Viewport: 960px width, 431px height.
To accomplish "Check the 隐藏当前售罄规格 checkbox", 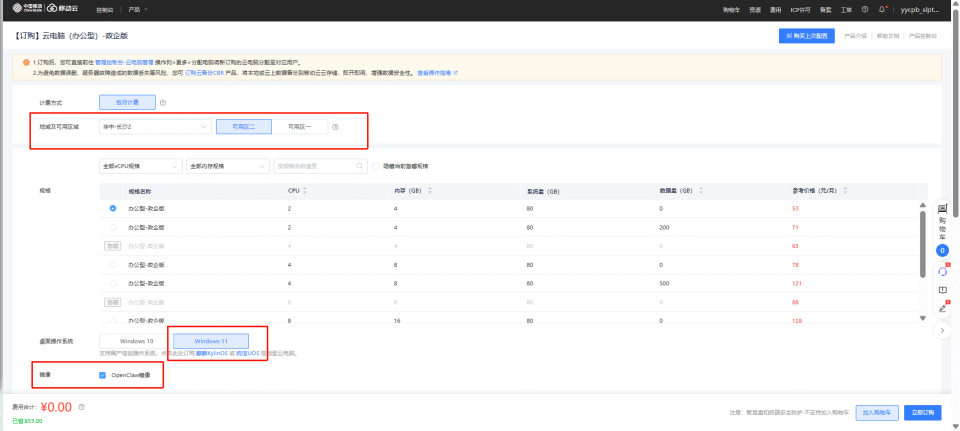I will click(375, 166).
